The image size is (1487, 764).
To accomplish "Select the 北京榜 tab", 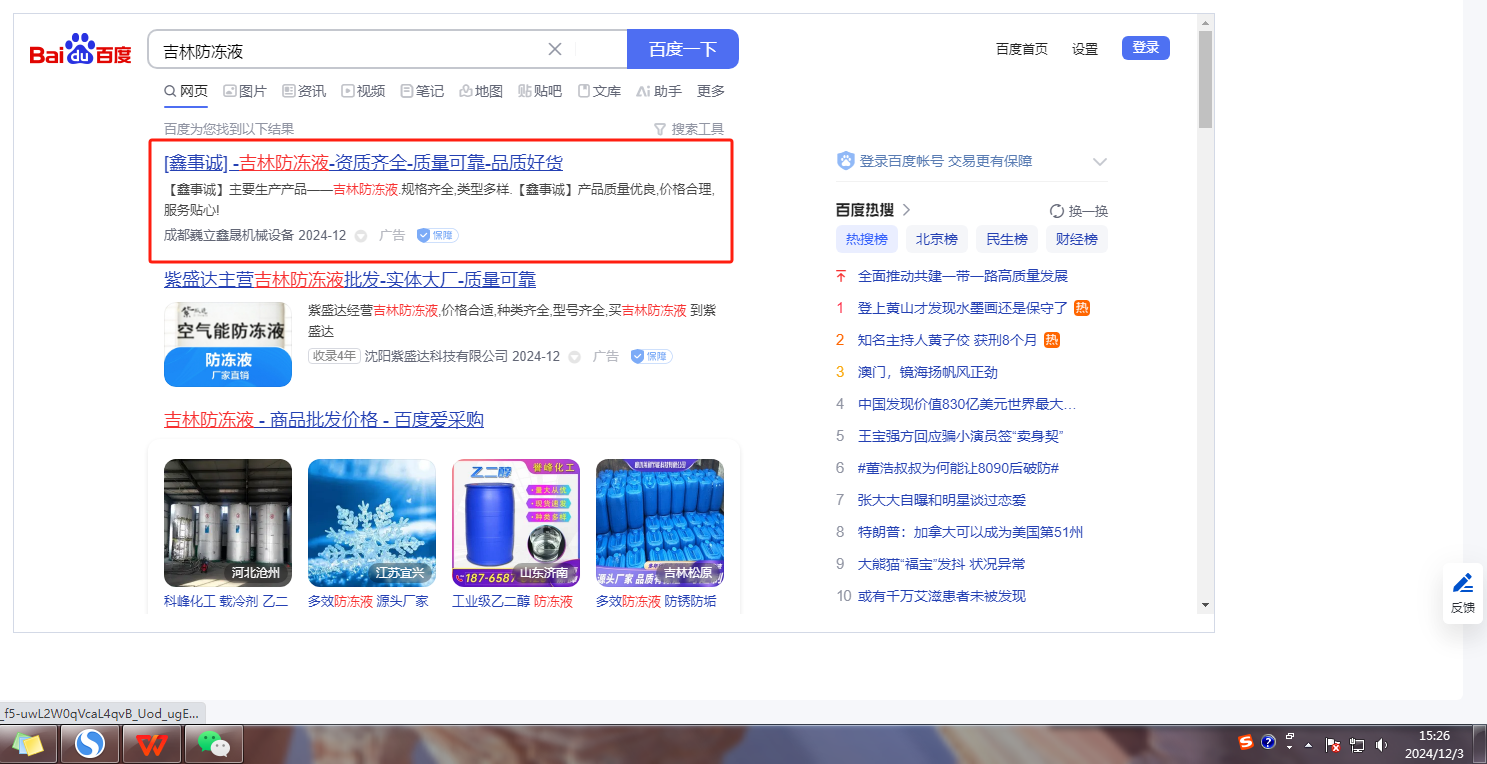I will pyautogui.click(x=937, y=239).
